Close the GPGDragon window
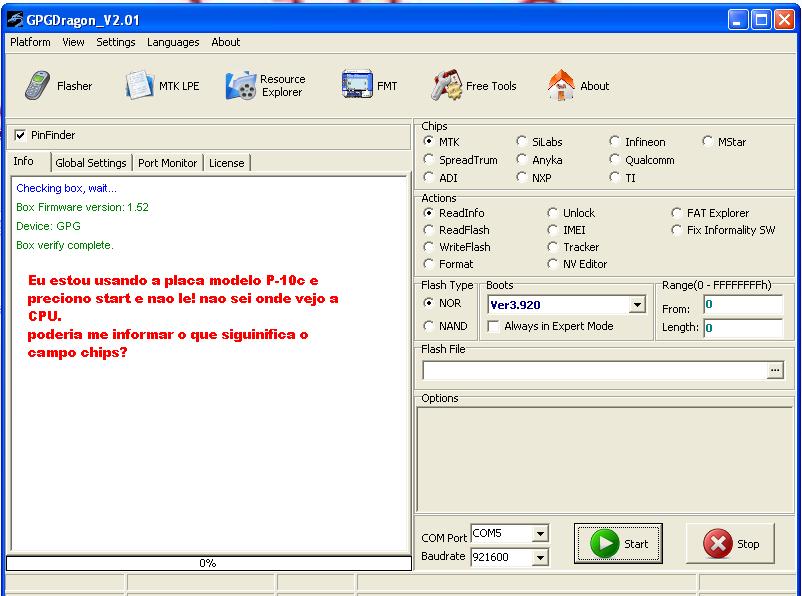Screen dimensions: 802x596 pyautogui.click(x=784, y=20)
